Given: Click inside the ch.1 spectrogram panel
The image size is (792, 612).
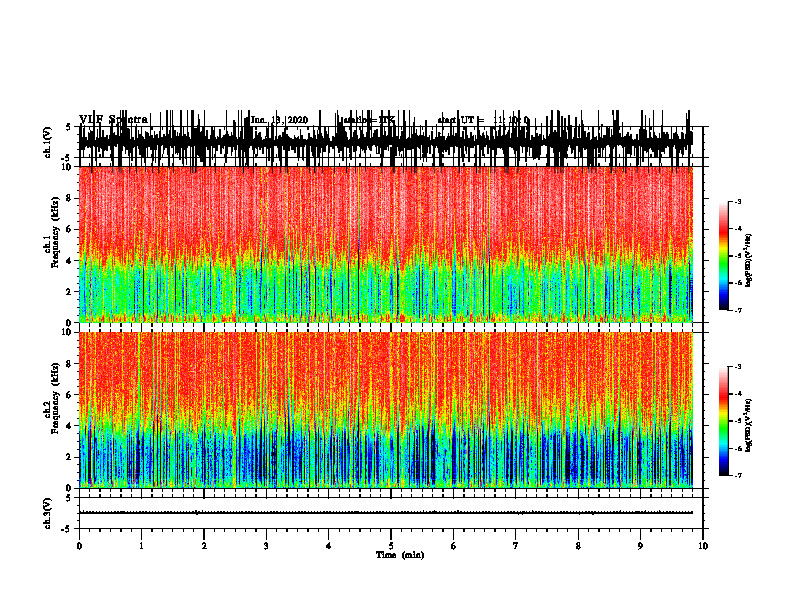Looking at the screenshot, I should [385, 244].
